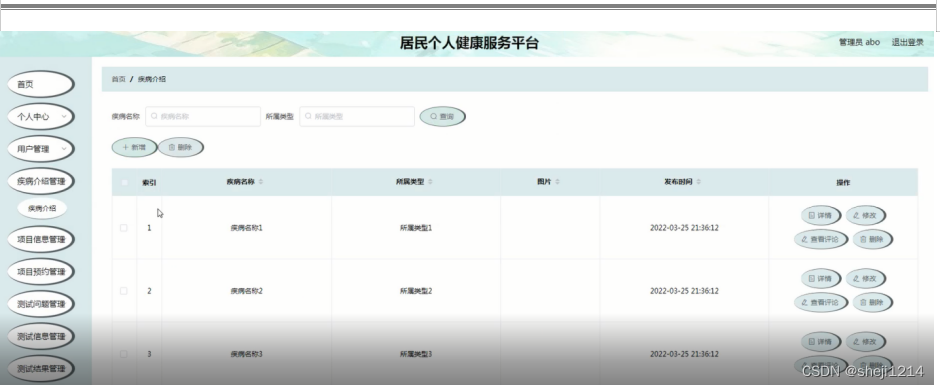Click 首页 in the breadcrumb
Viewport: 940px width, 389px height.
(119, 79)
